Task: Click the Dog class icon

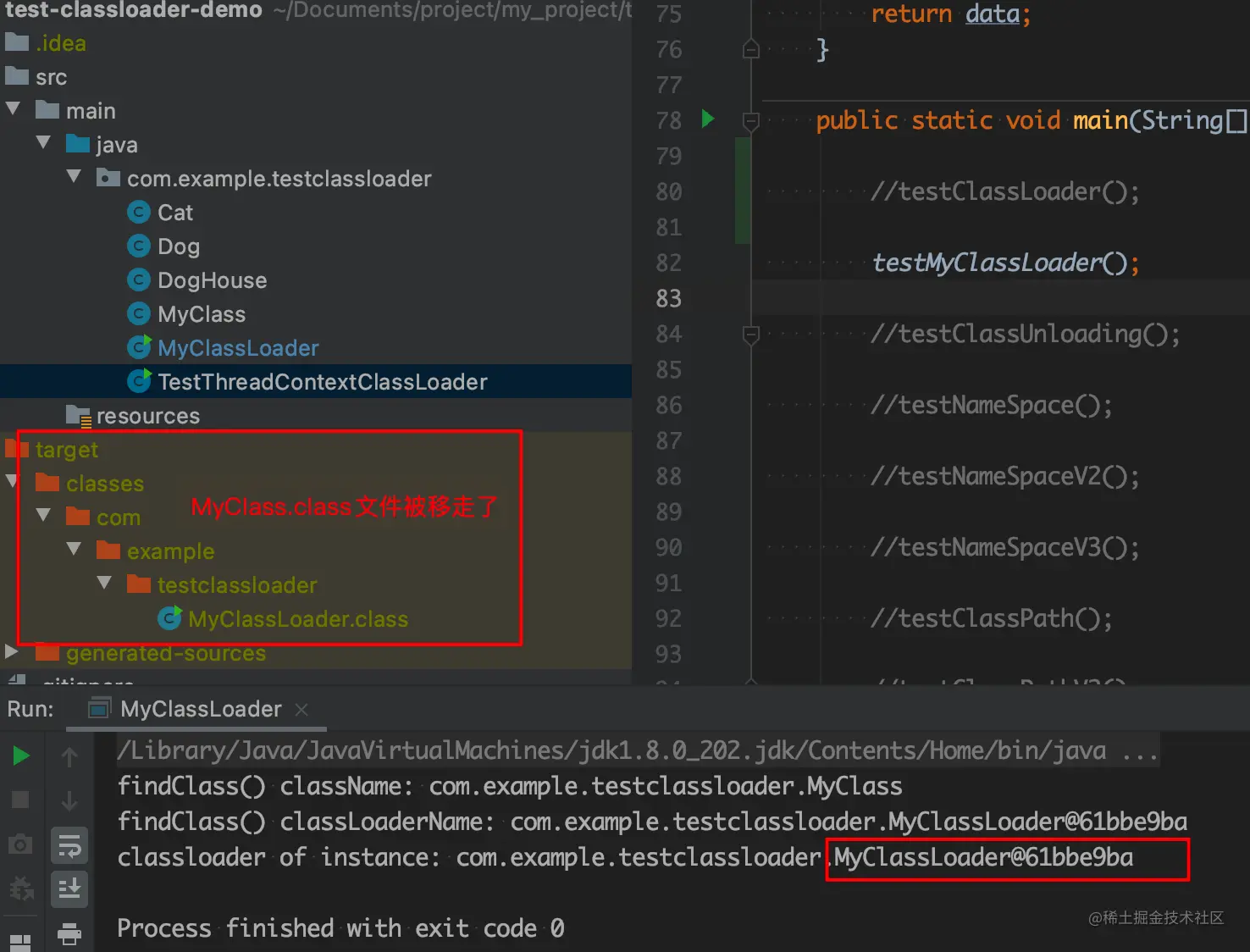Action: point(139,246)
